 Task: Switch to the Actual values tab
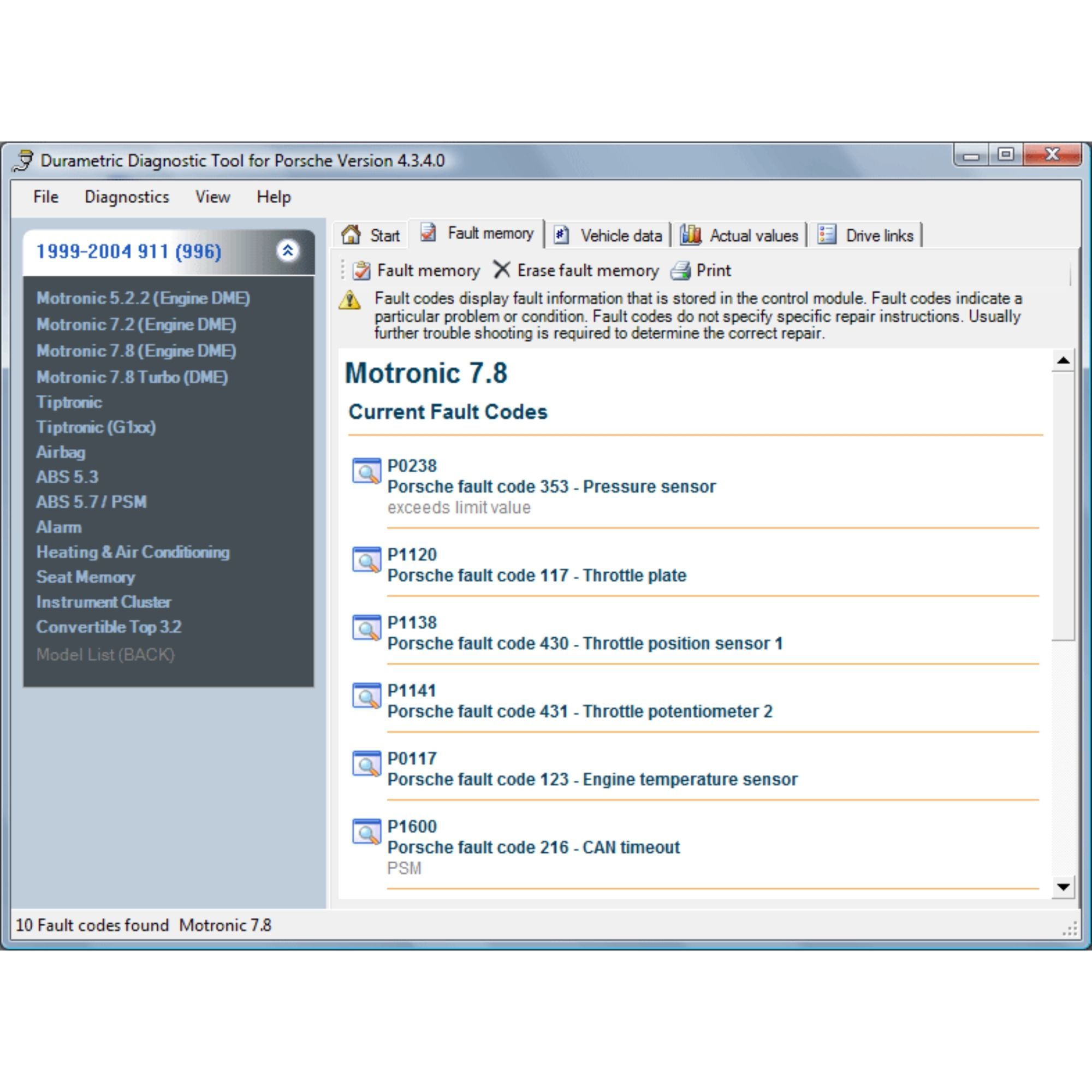(739, 235)
